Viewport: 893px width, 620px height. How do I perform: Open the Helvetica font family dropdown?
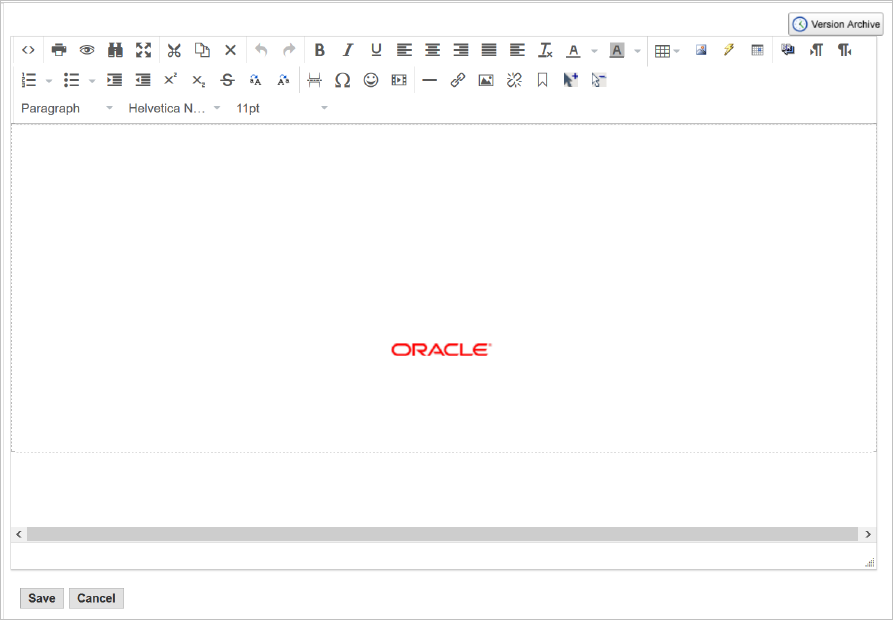coord(174,108)
